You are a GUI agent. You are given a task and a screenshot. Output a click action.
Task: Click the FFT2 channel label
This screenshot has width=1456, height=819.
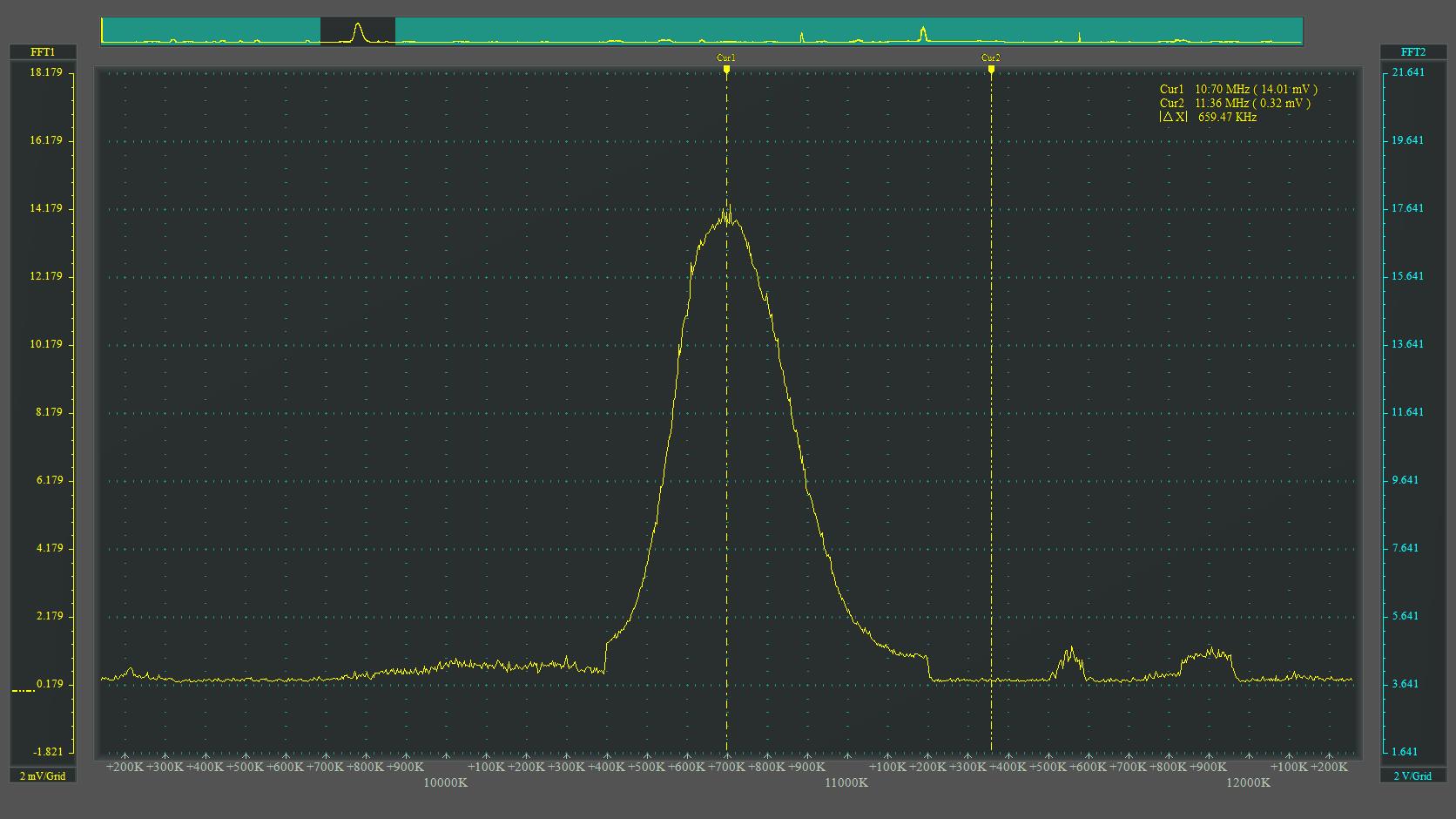tap(1413, 52)
